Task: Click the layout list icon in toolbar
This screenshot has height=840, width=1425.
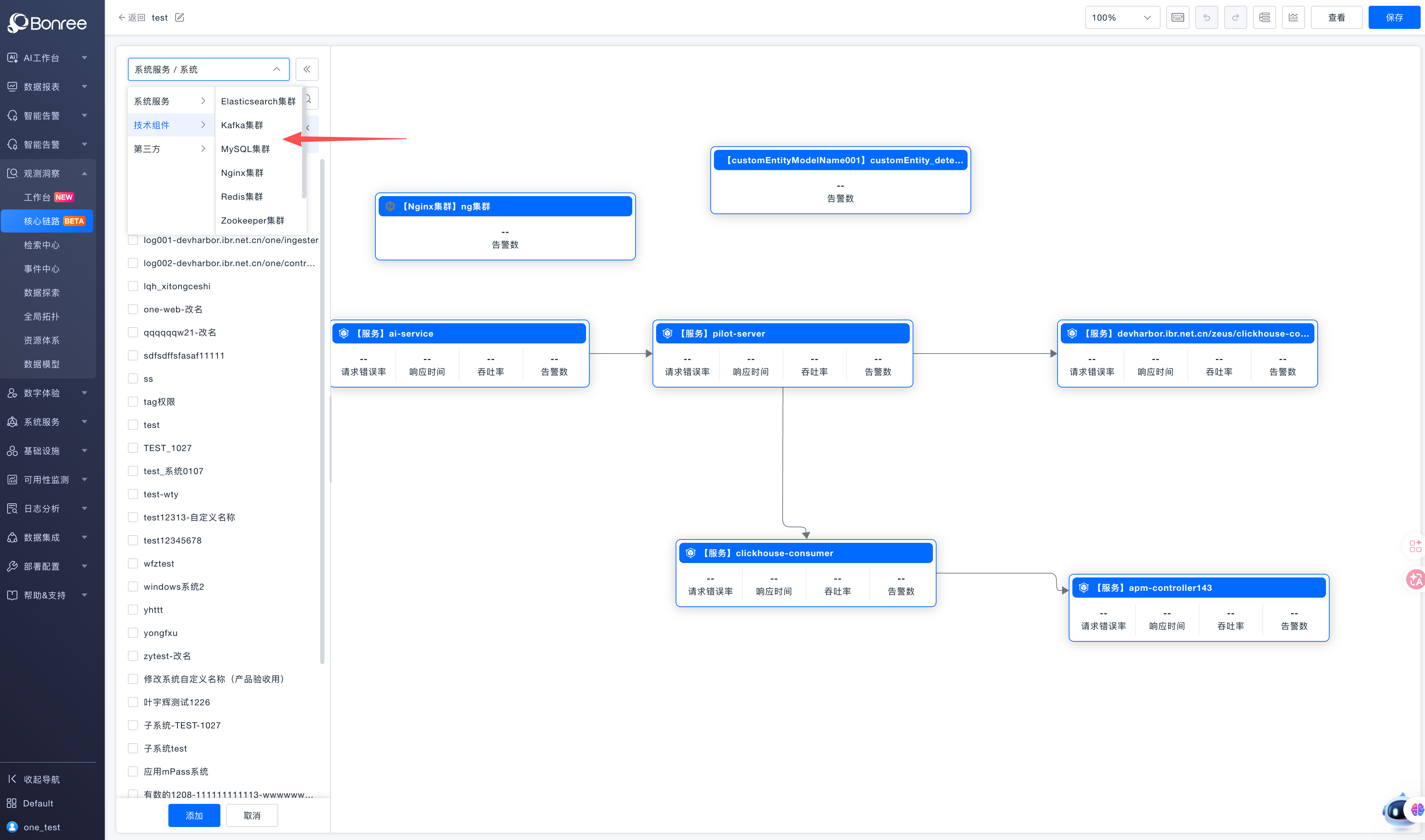Action: (1264, 18)
